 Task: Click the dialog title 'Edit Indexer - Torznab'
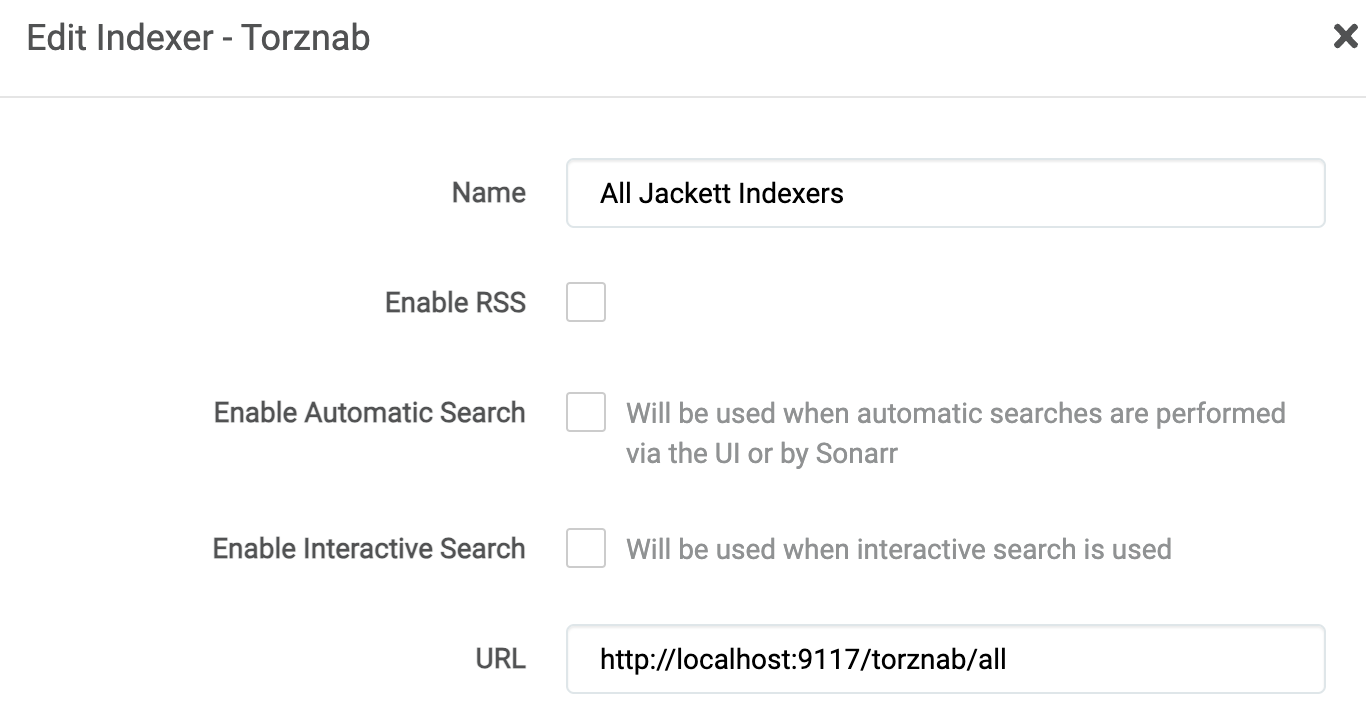coord(197,37)
